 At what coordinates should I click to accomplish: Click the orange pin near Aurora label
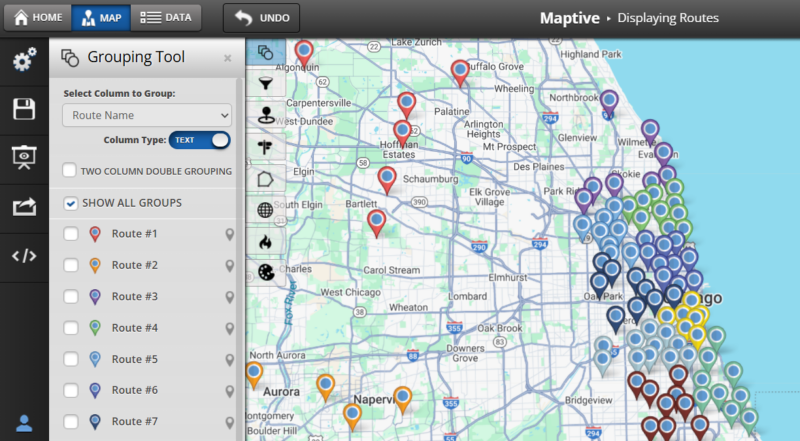pos(254,375)
